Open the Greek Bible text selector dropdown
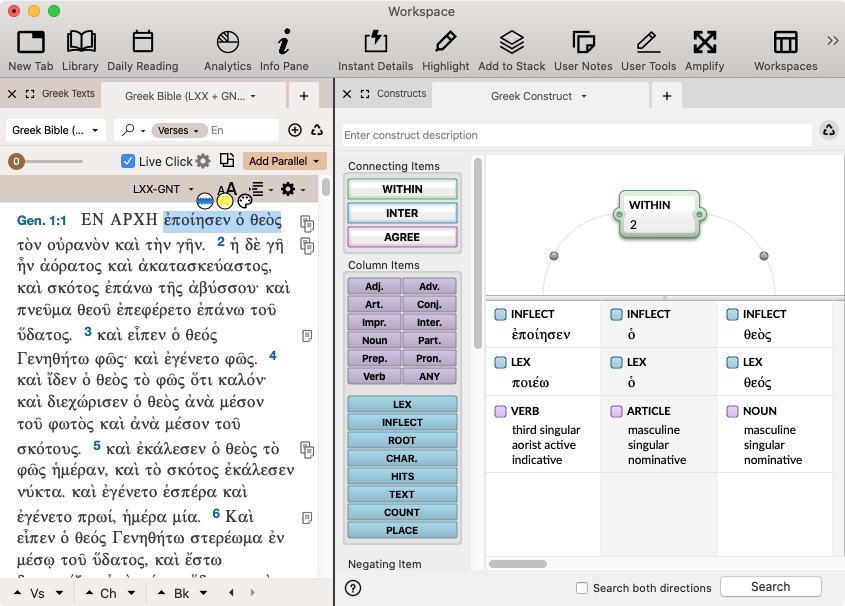 point(56,131)
